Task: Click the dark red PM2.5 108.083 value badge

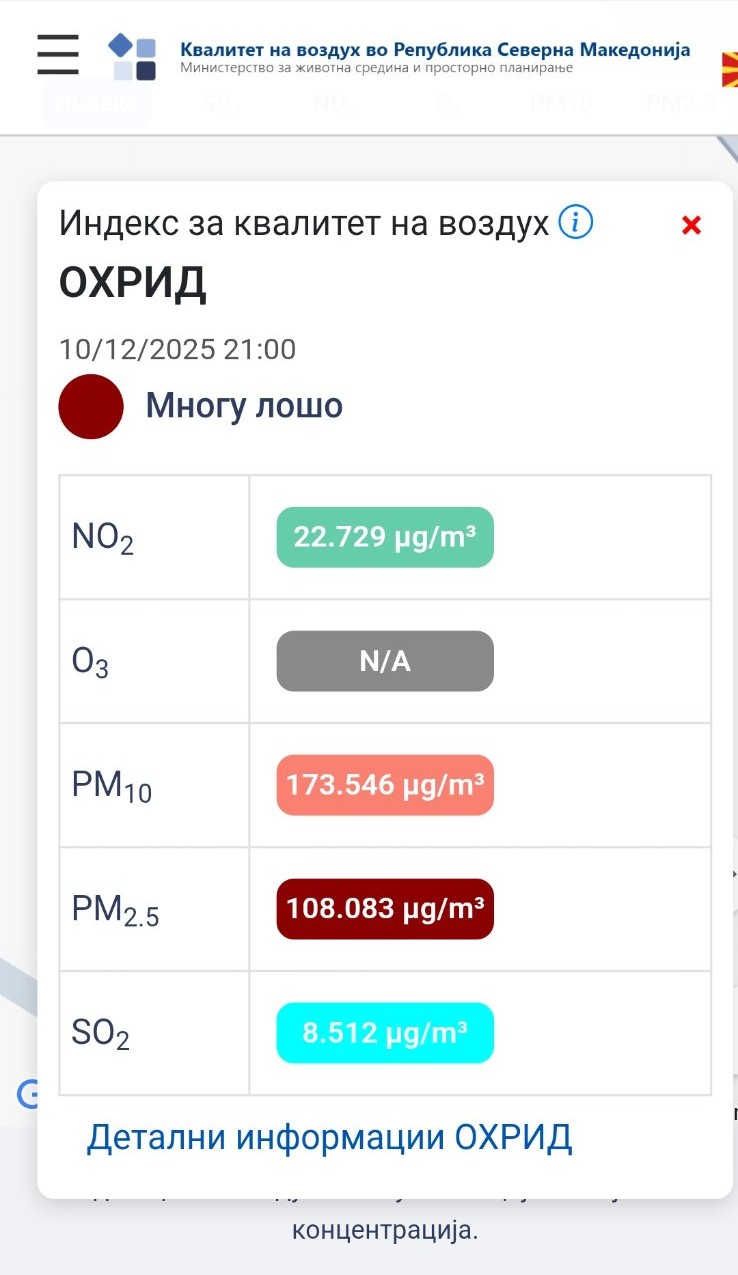Action: 385,909
